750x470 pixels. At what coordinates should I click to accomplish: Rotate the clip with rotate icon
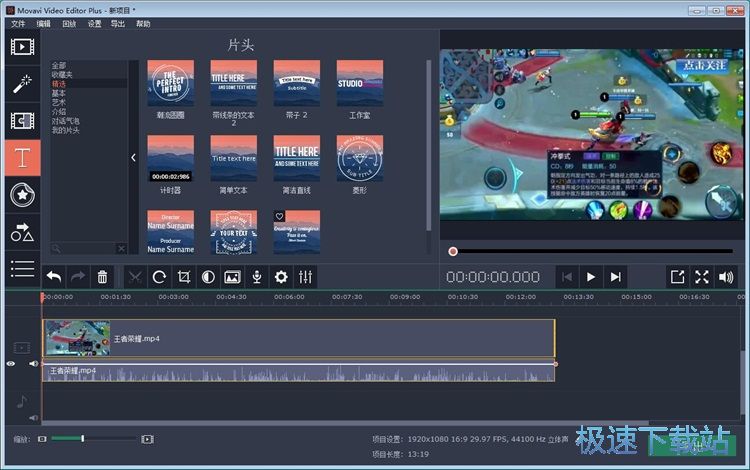pos(159,277)
